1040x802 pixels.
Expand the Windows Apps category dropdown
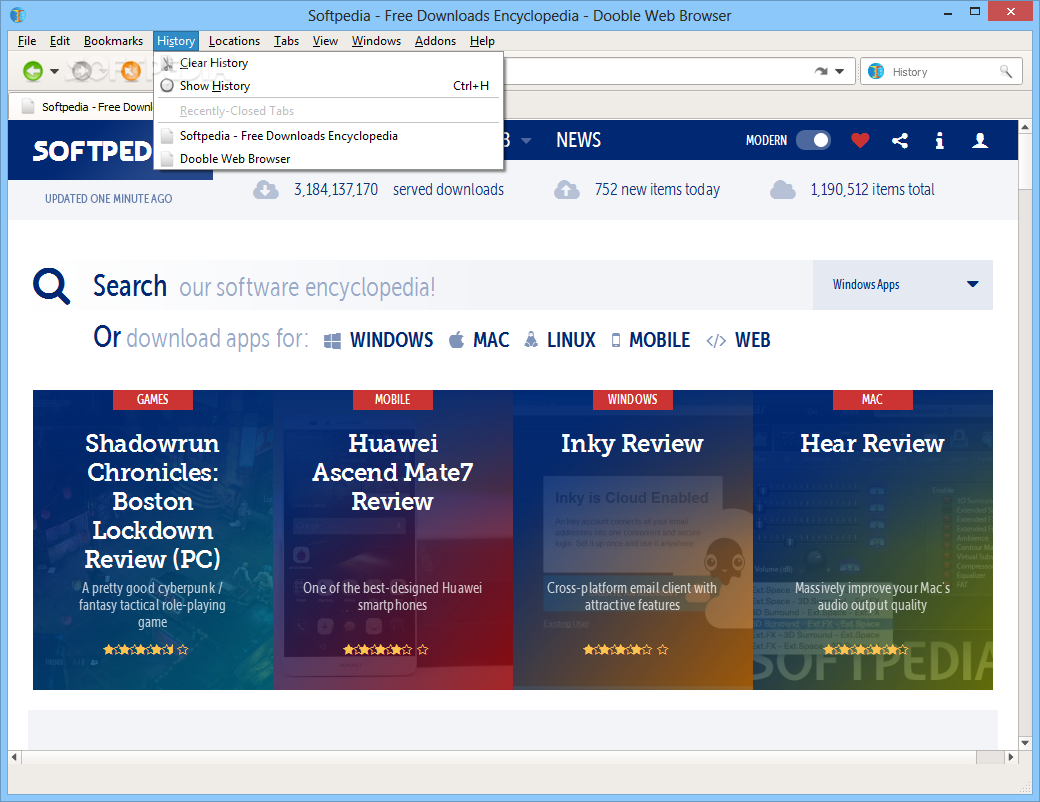[x=903, y=285]
